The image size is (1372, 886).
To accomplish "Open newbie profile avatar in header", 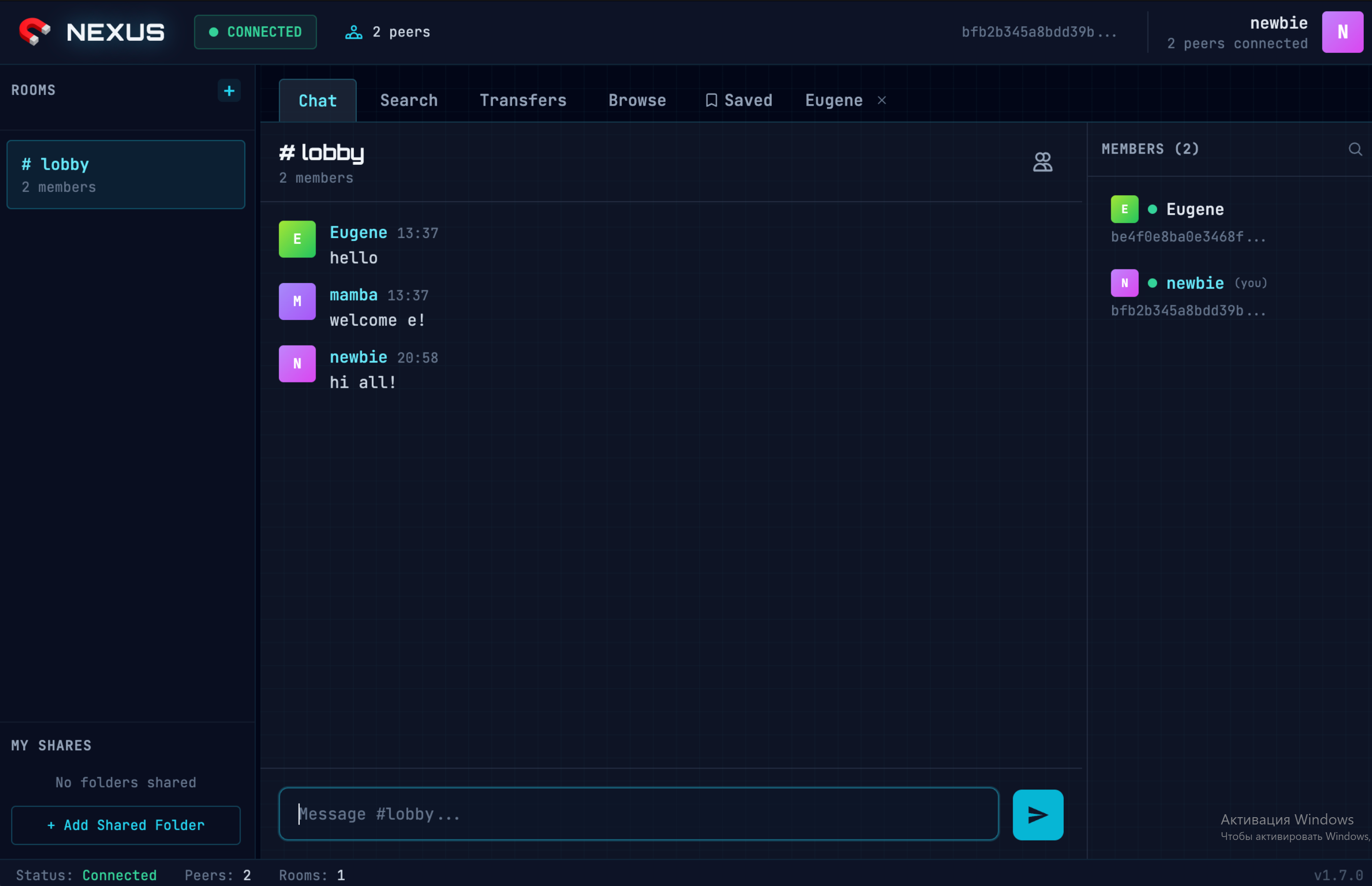I will click(1342, 32).
